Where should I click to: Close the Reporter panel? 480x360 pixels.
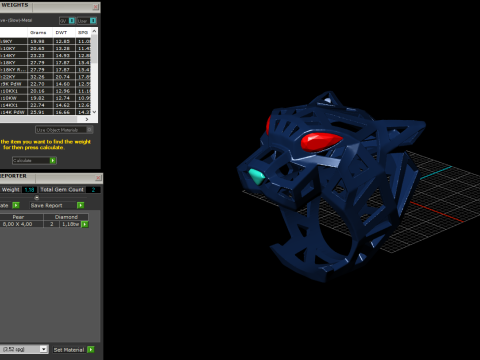point(98,178)
